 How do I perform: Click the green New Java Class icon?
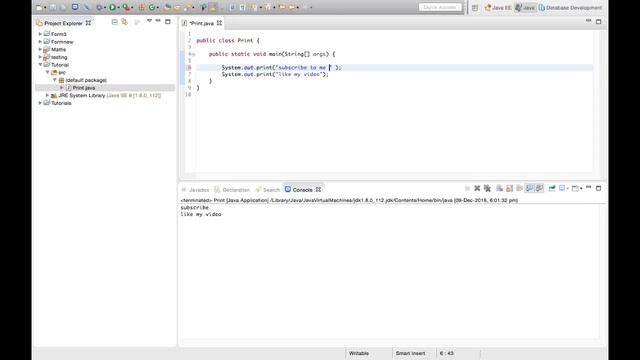[152, 7]
